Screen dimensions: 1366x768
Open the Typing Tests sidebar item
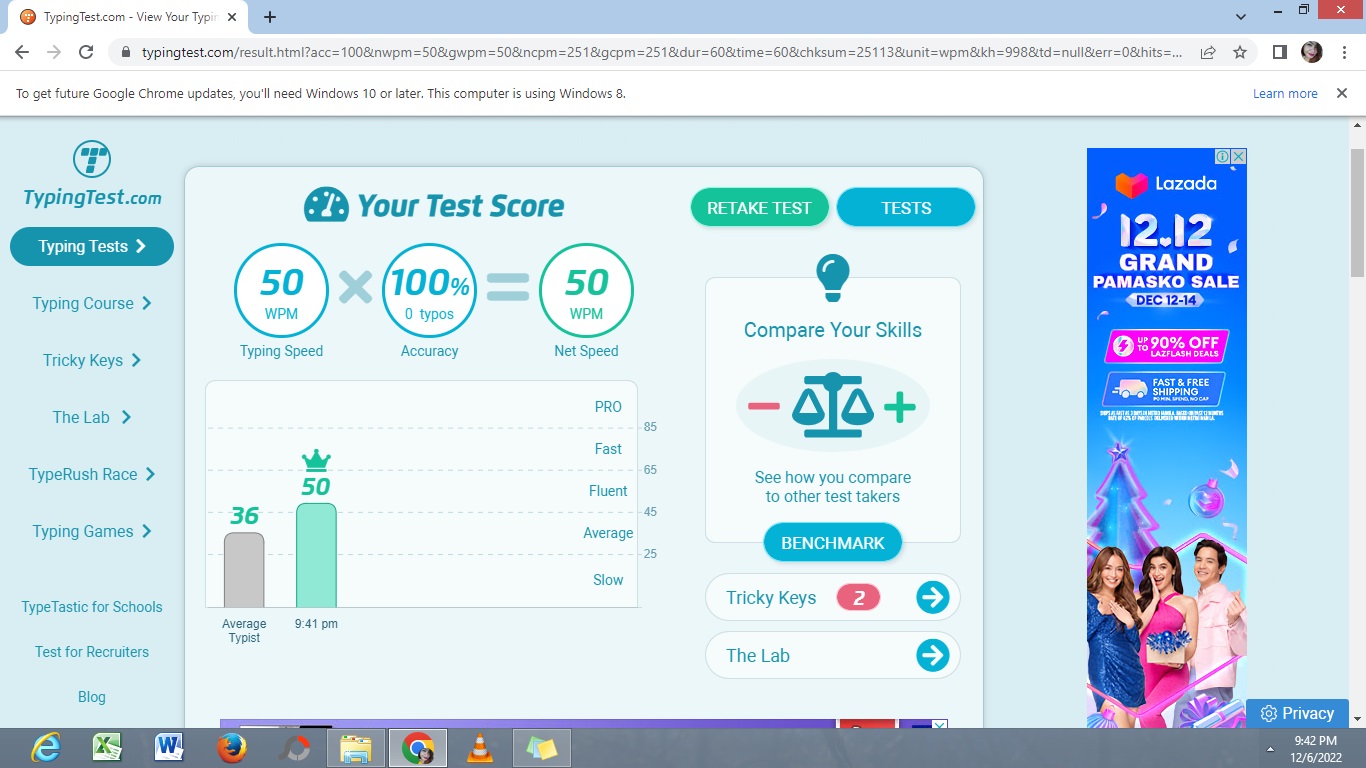(x=92, y=246)
